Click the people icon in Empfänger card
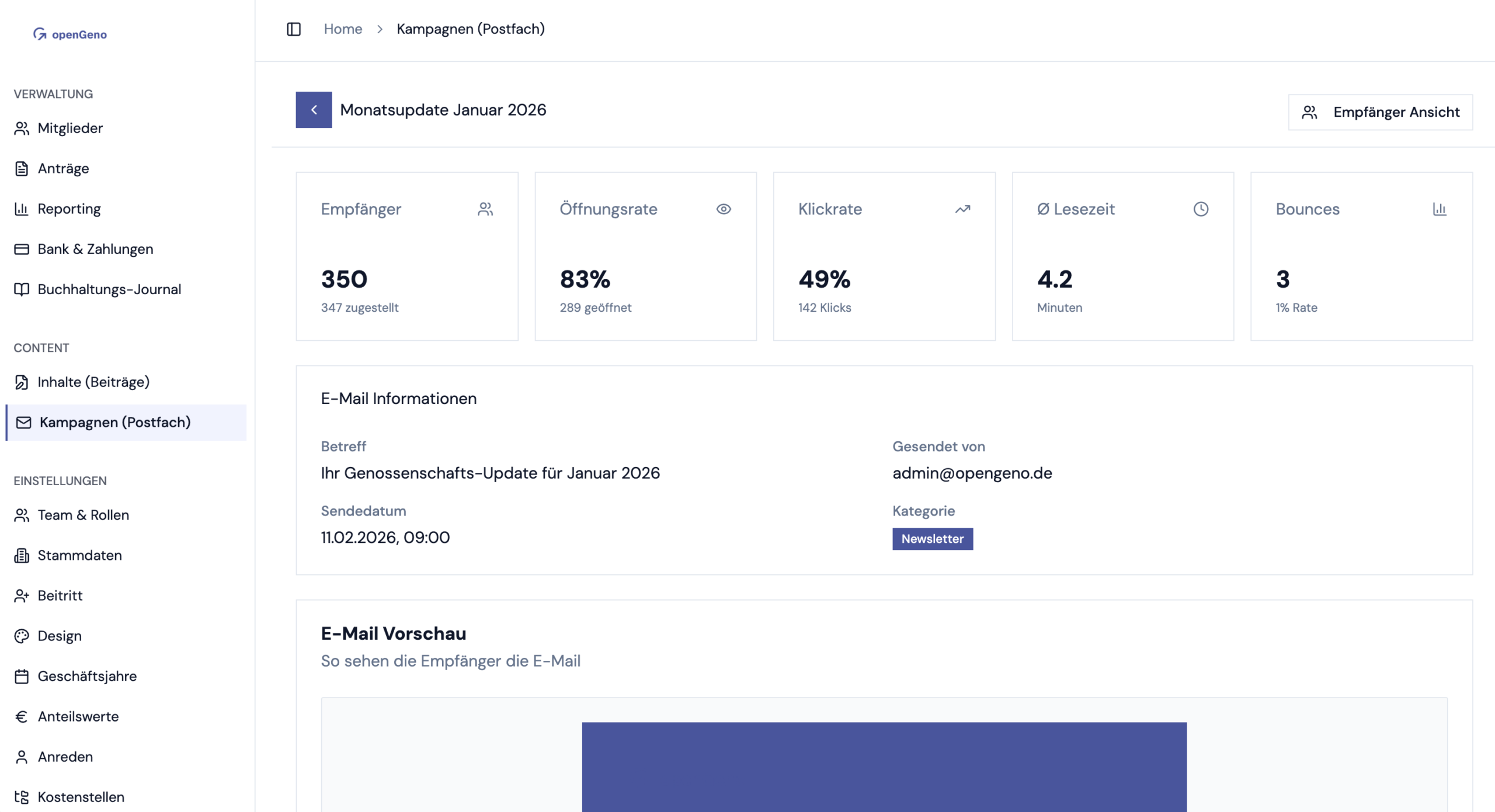1495x812 pixels. pos(485,209)
